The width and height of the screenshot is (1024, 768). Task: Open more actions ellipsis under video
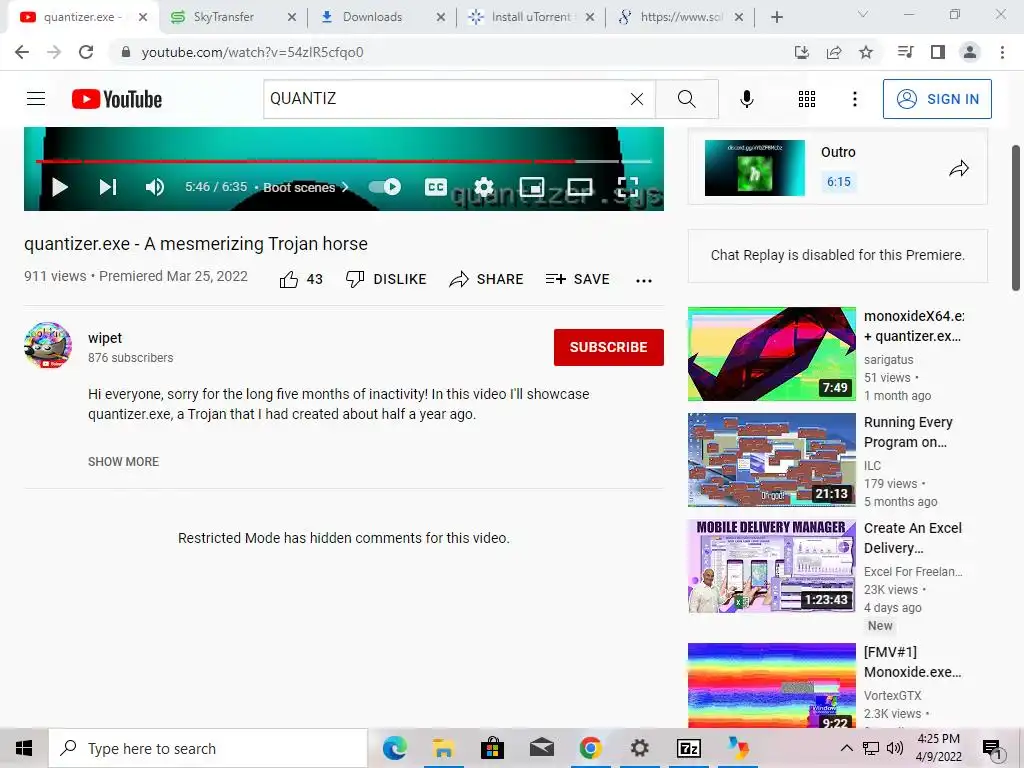(644, 281)
